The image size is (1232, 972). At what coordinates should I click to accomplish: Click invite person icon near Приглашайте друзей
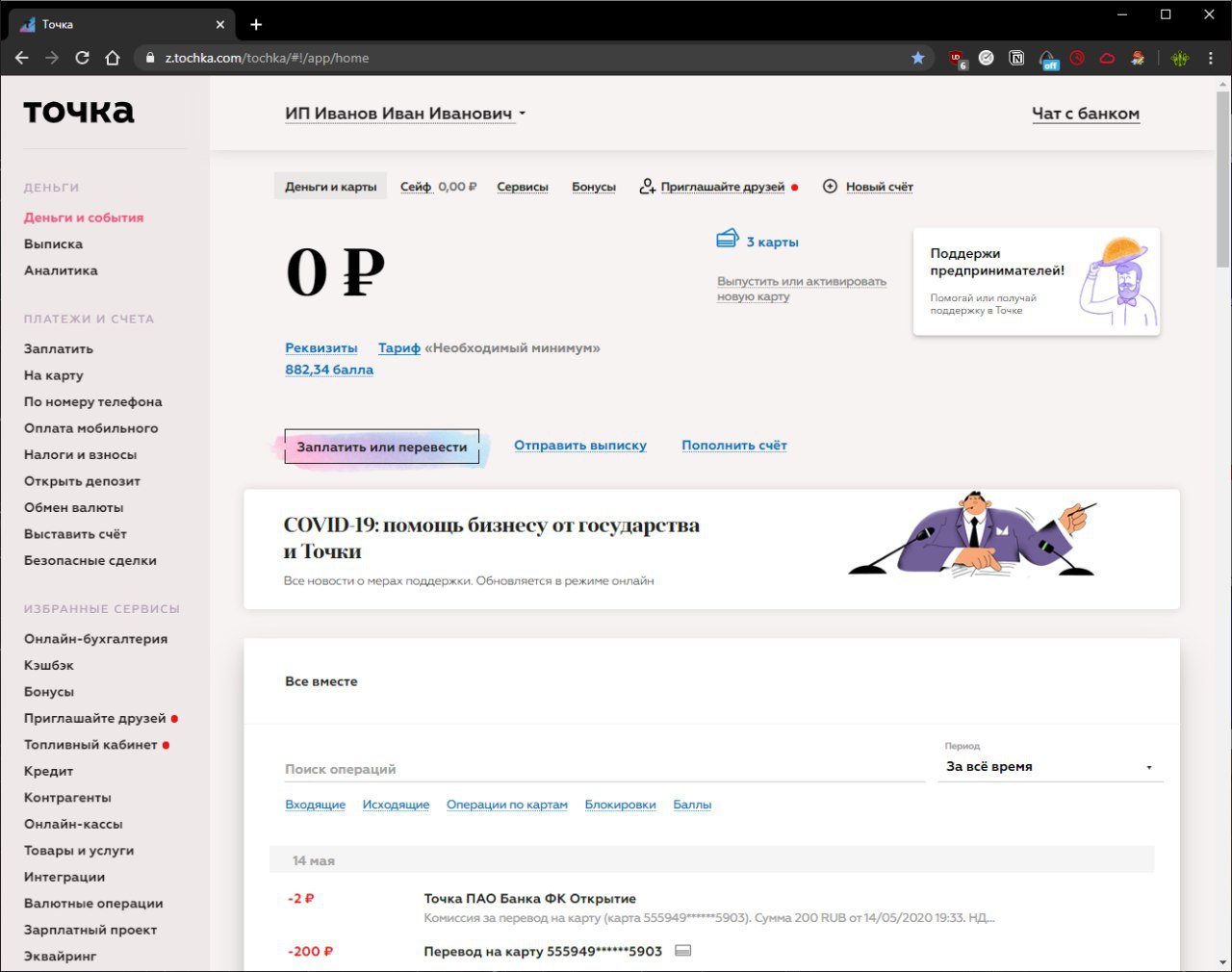tap(648, 187)
